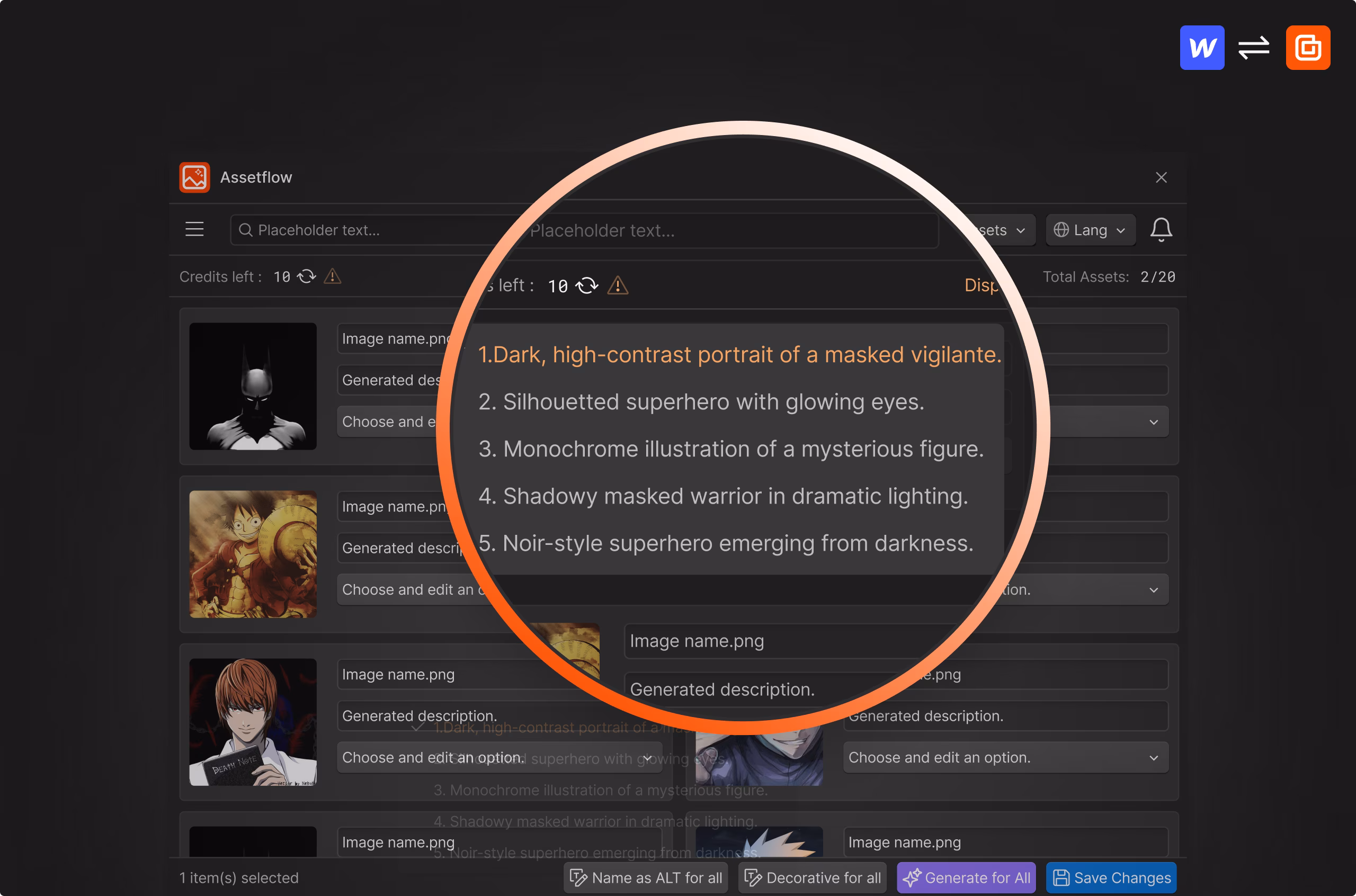Viewport: 1356px width, 896px height.
Task: Select the Light Yagami Death Note thumbnail
Action: [253, 722]
